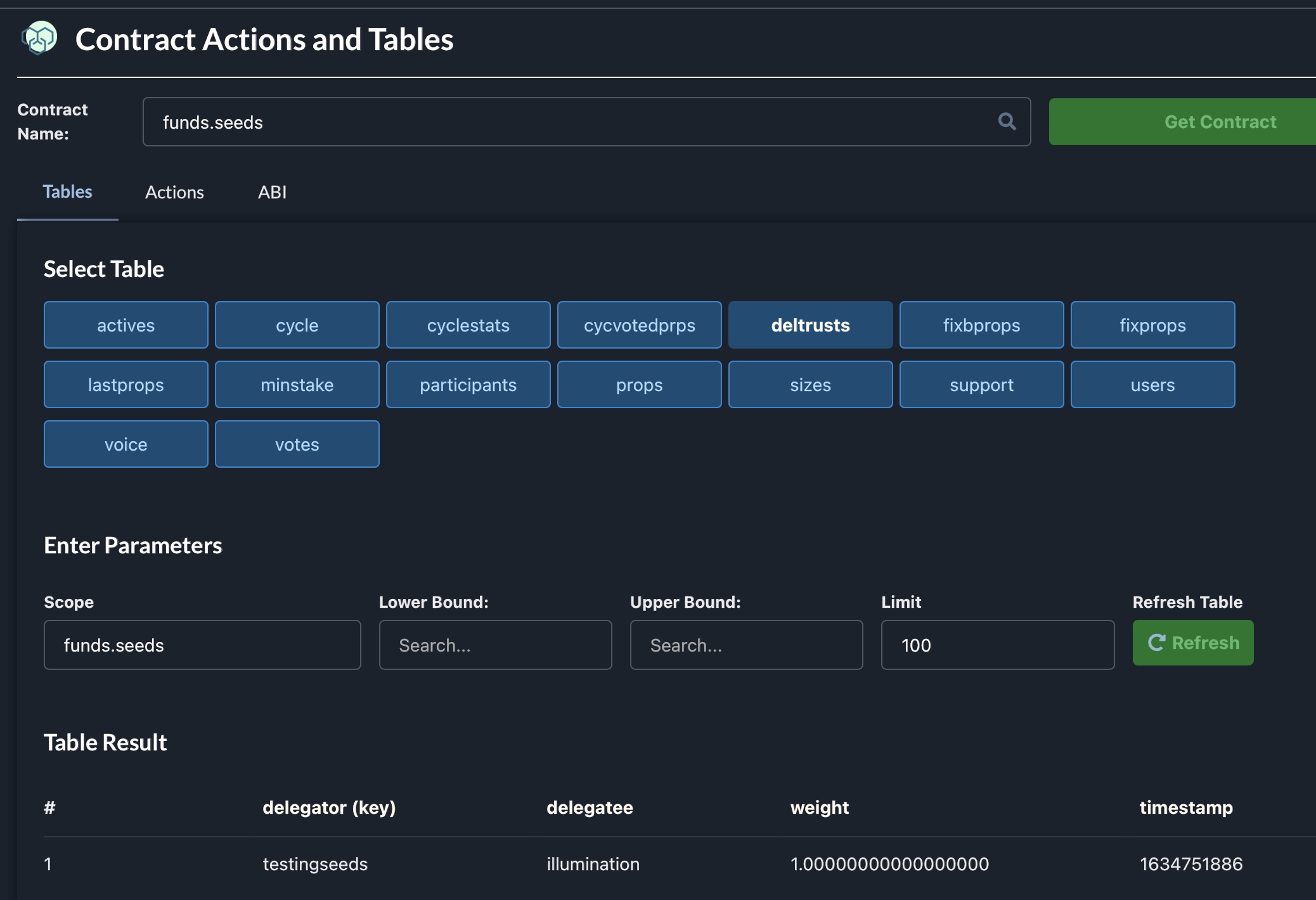This screenshot has height=900, width=1316.
Task: Click the Limit field showing 100
Action: click(x=997, y=645)
